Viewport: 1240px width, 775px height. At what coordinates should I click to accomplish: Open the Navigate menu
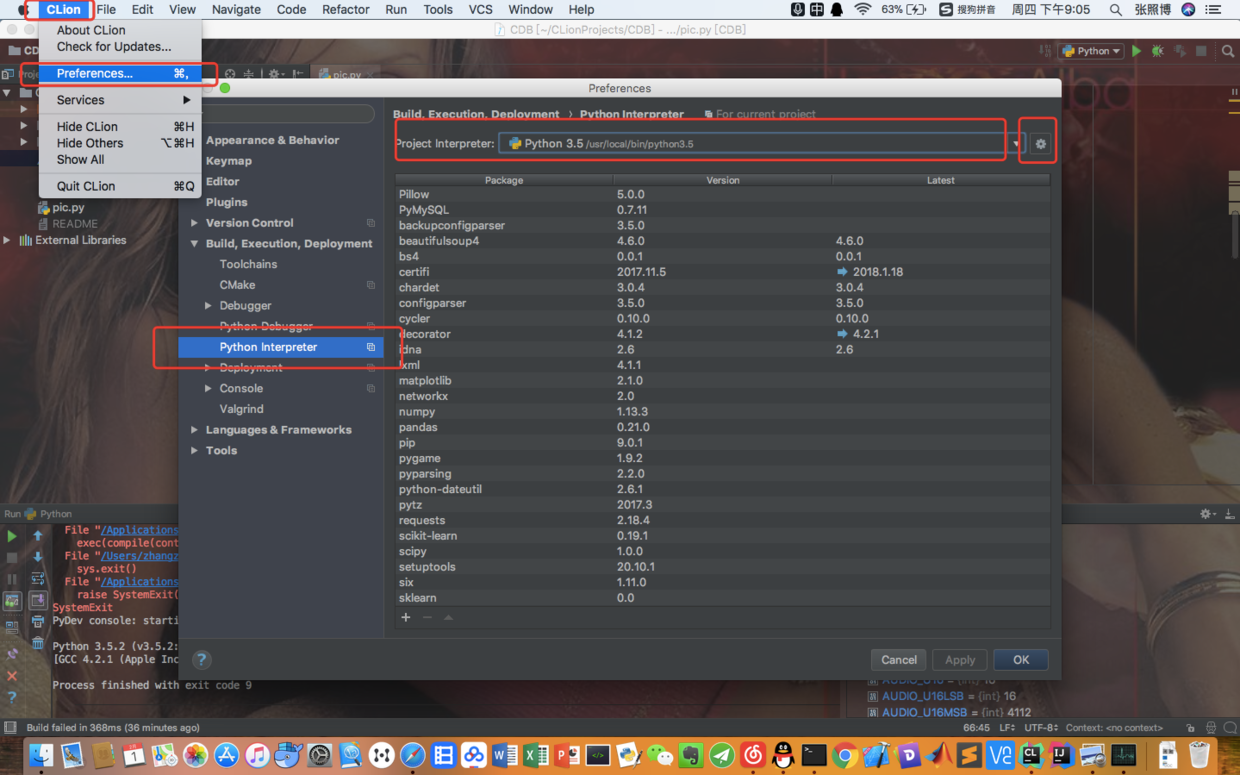pos(236,9)
